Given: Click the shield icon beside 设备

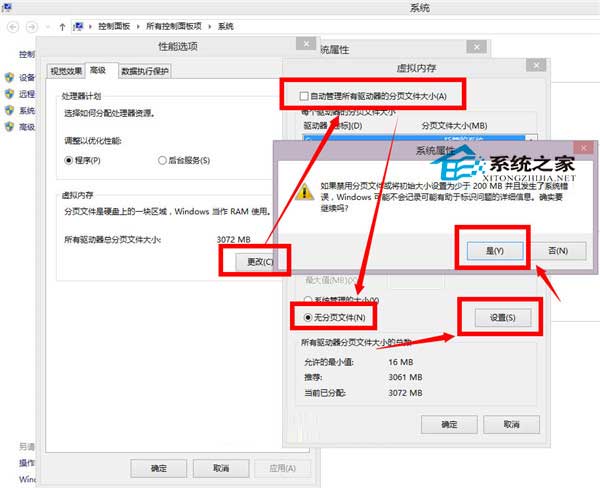Looking at the screenshot, I should [9, 75].
